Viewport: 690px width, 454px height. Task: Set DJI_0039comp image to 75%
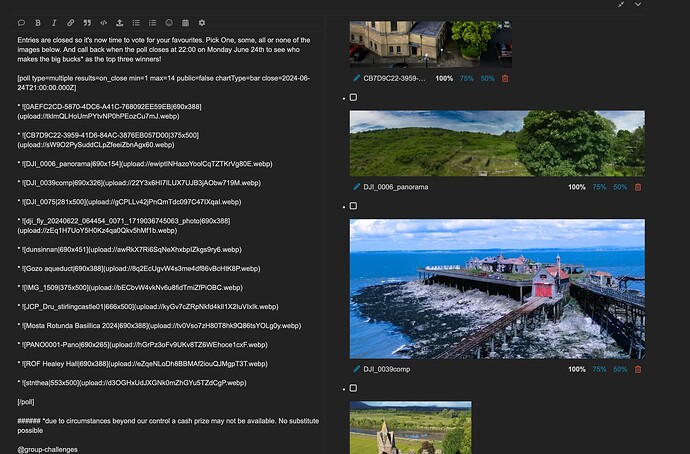[599, 369]
